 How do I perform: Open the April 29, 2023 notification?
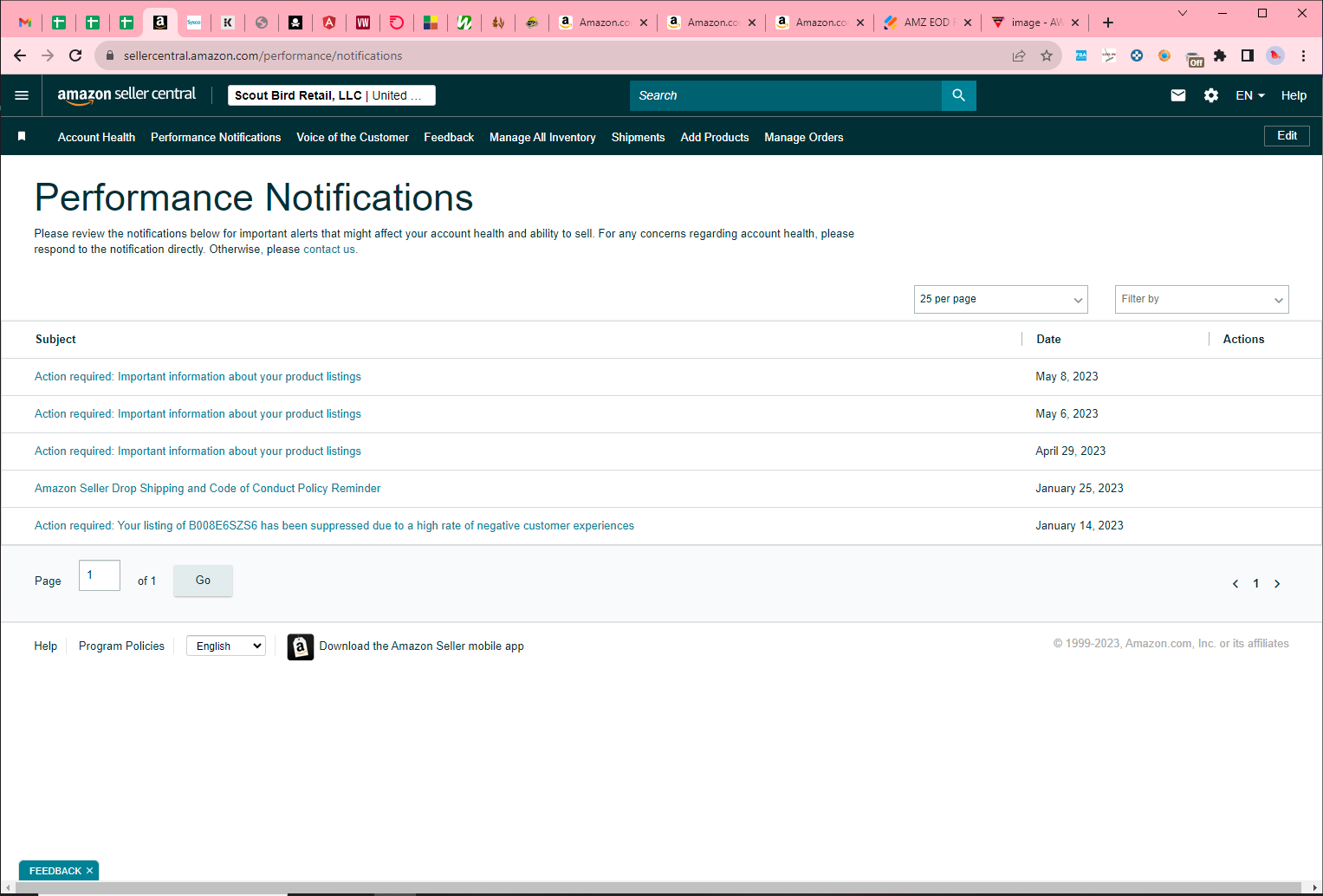198,451
